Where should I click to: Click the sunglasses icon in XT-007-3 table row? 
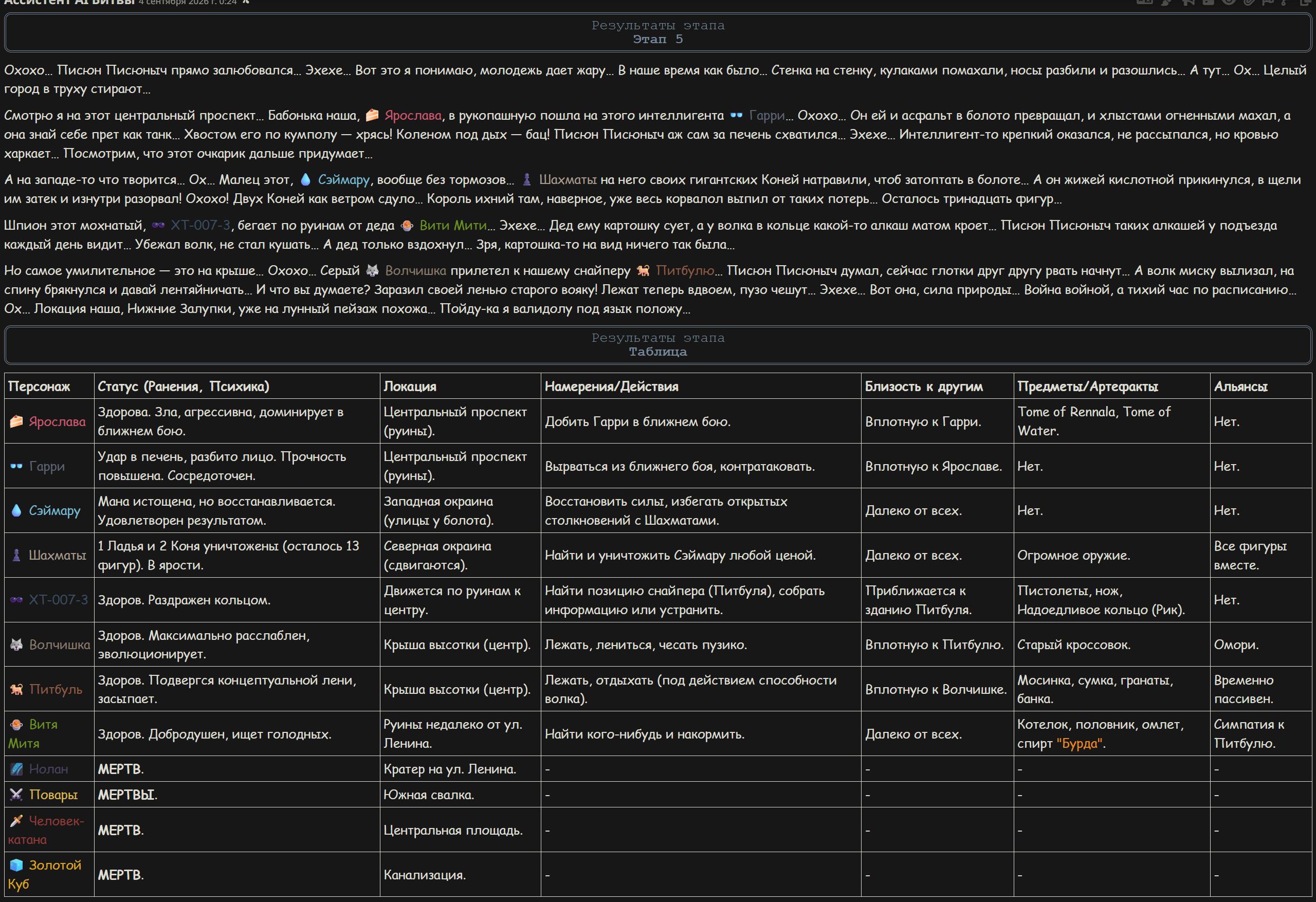tap(16, 600)
